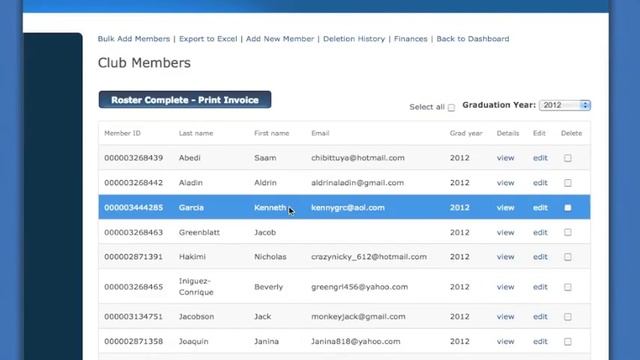Click email monkeyjack@gmail.com

[x=358, y=317]
